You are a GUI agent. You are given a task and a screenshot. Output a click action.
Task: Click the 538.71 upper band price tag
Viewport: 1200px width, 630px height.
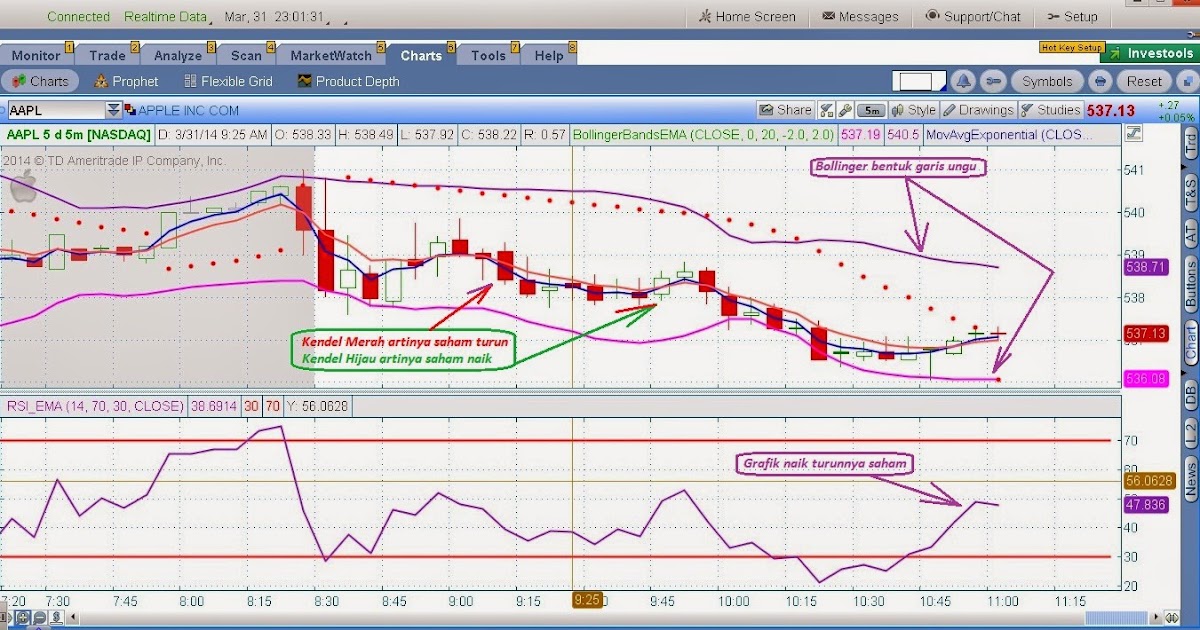point(1146,268)
